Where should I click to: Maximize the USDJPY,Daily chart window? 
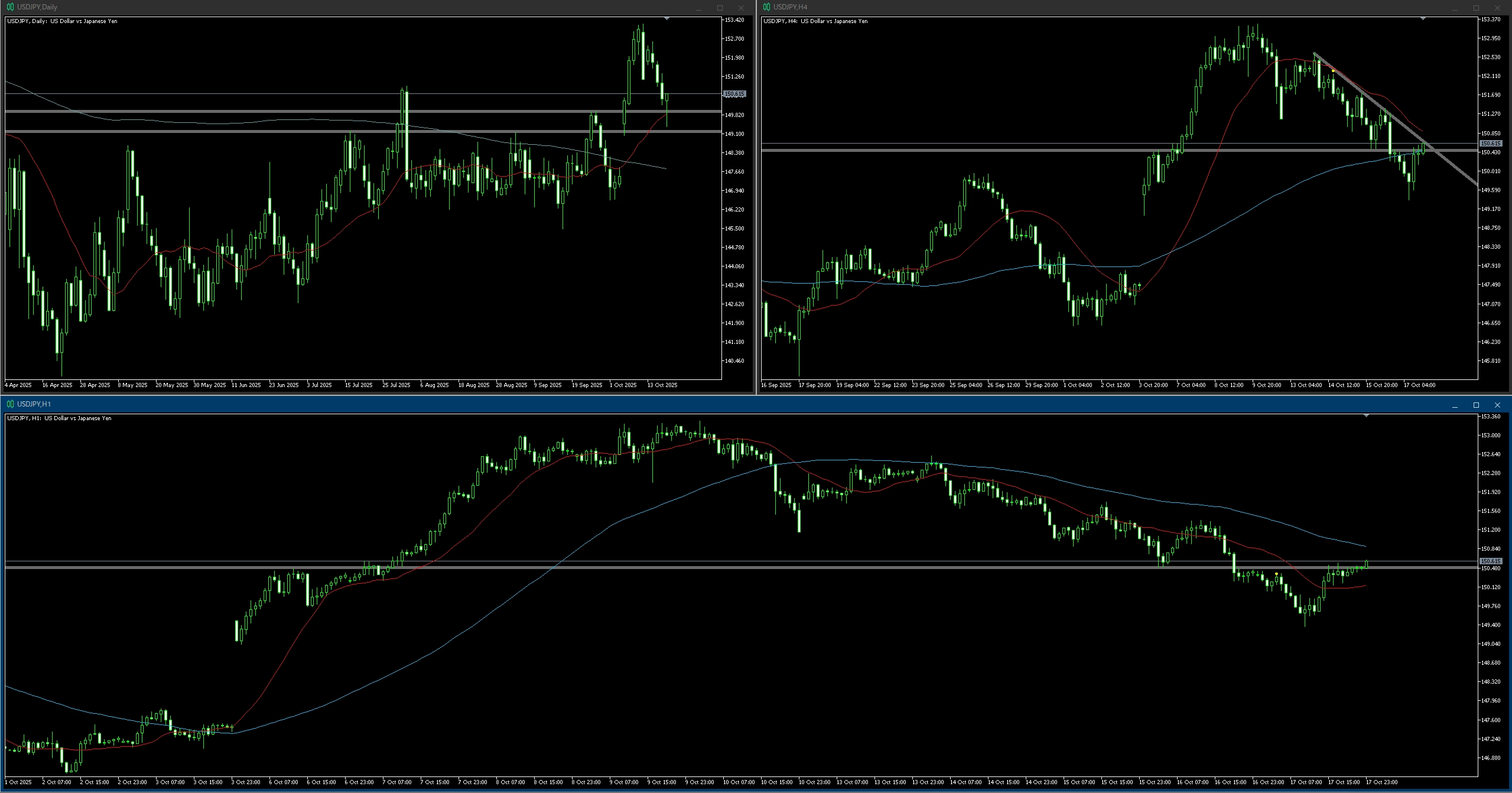[x=720, y=8]
